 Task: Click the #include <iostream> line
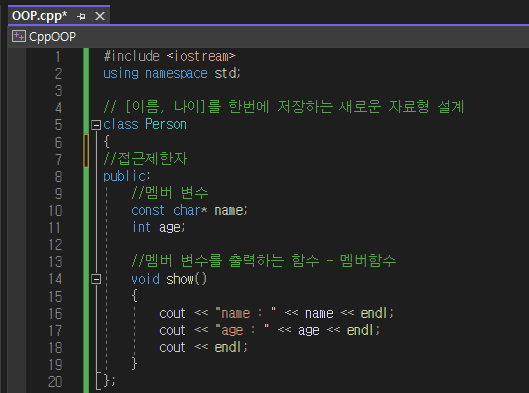169,56
